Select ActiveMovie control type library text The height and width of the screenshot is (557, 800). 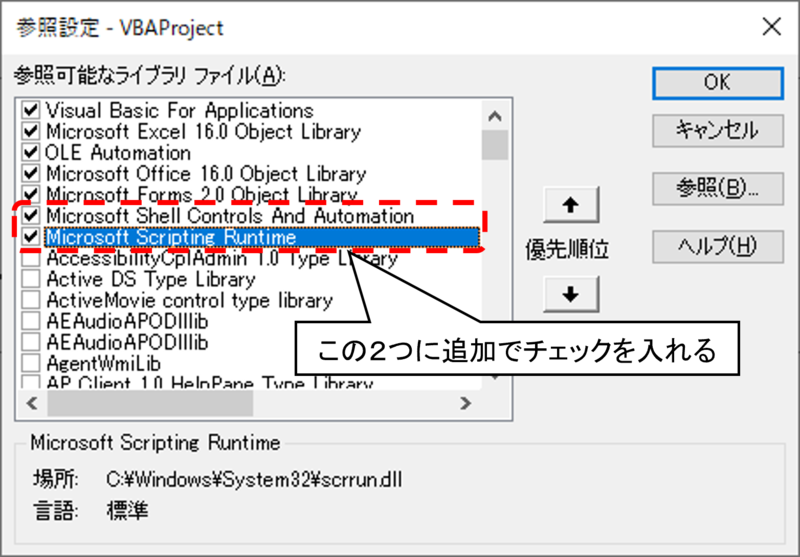(189, 300)
